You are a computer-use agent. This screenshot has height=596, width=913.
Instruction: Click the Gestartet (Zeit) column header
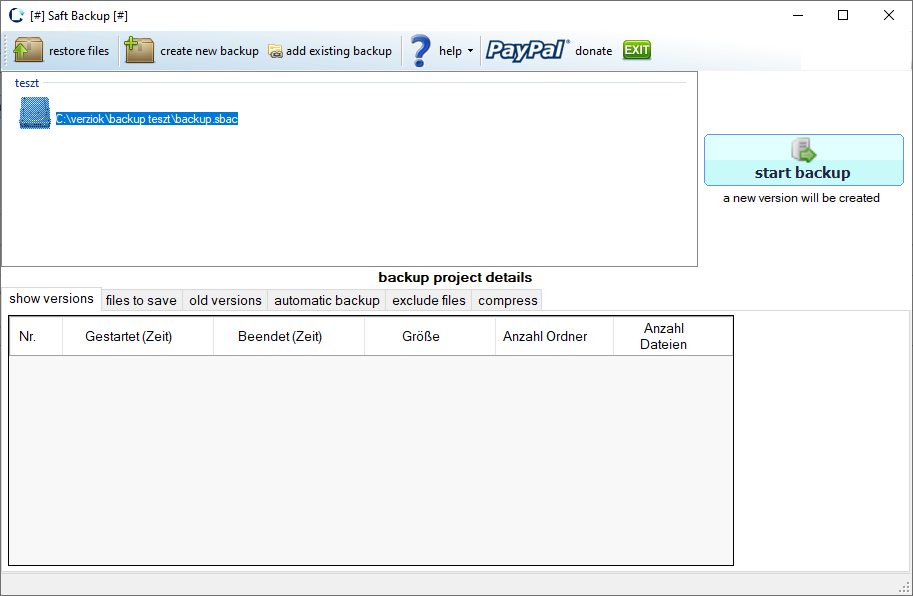129,337
